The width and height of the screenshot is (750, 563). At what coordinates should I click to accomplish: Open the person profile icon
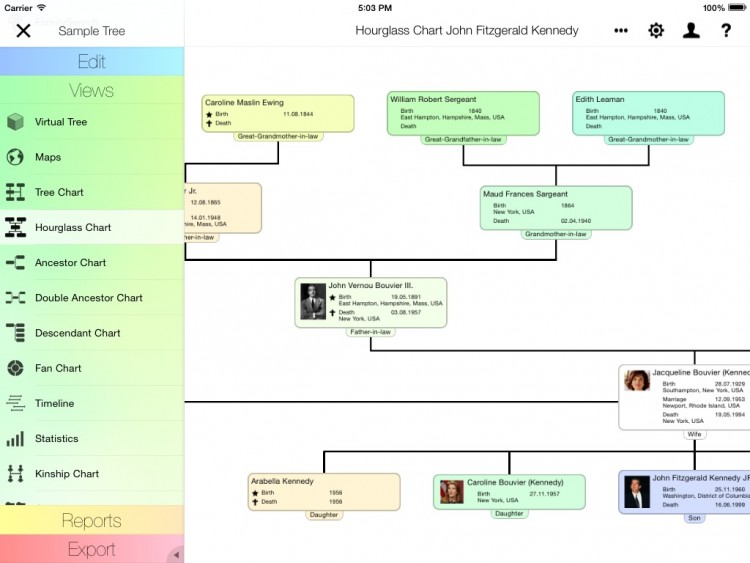click(x=691, y=31)
